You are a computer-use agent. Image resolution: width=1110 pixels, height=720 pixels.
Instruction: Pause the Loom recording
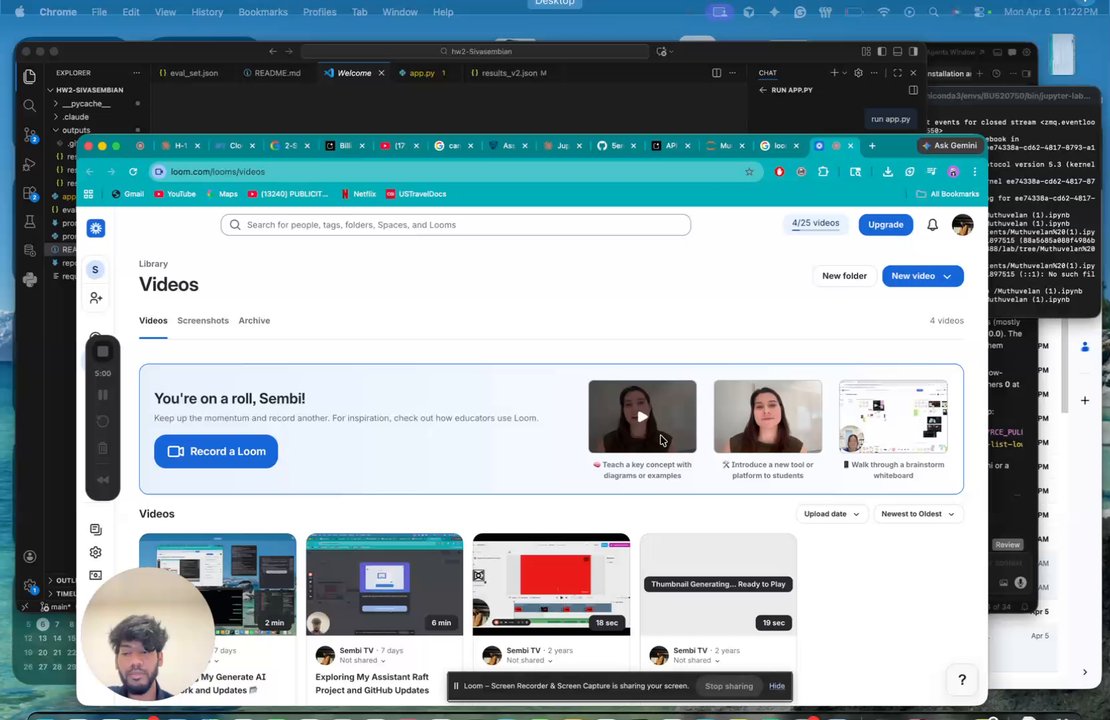click(103, 395)
